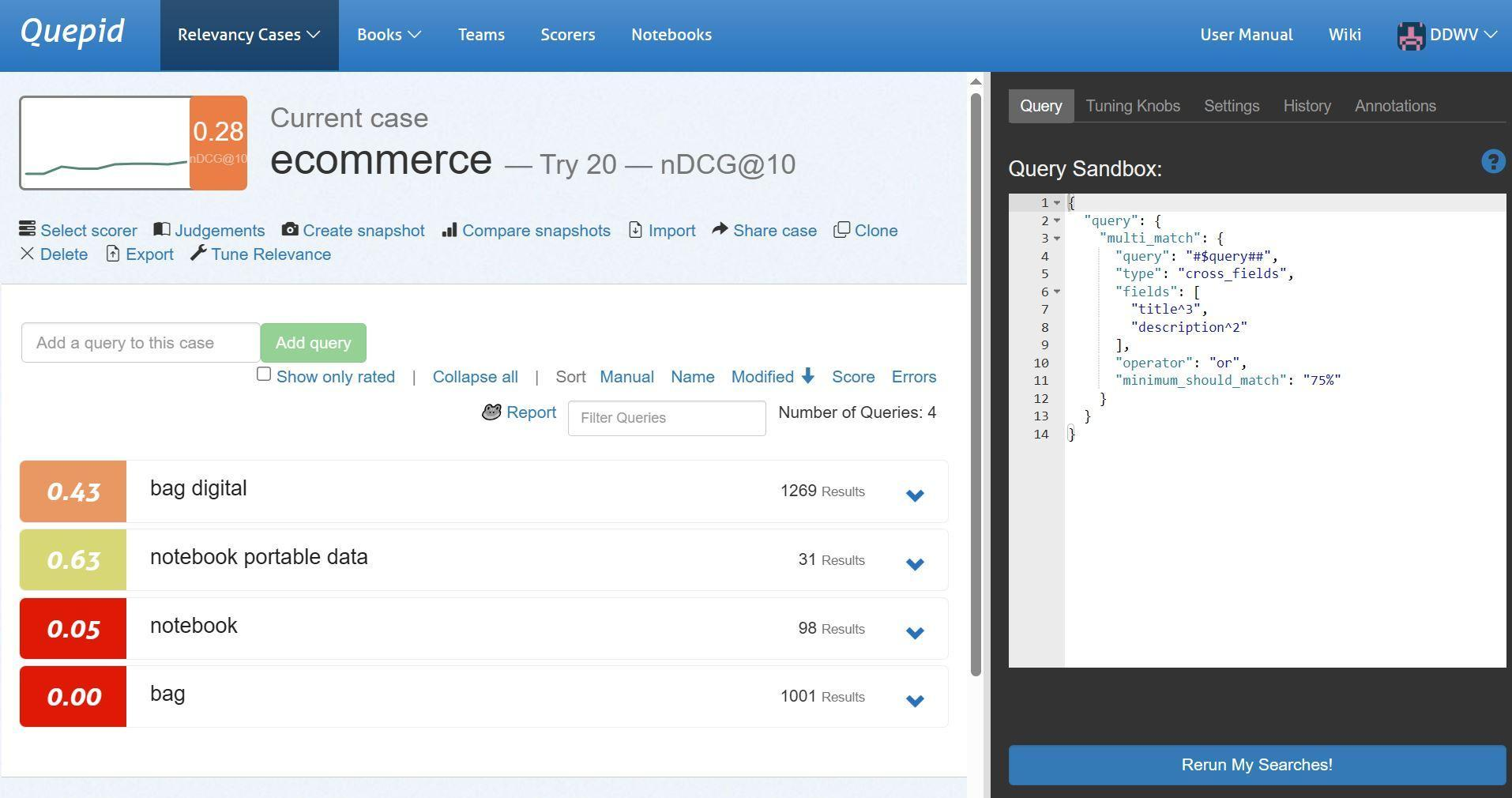The width and height of the screenshot is (1512, 798).
Task: Click the Clone copy icon
Action: [842, 229]
